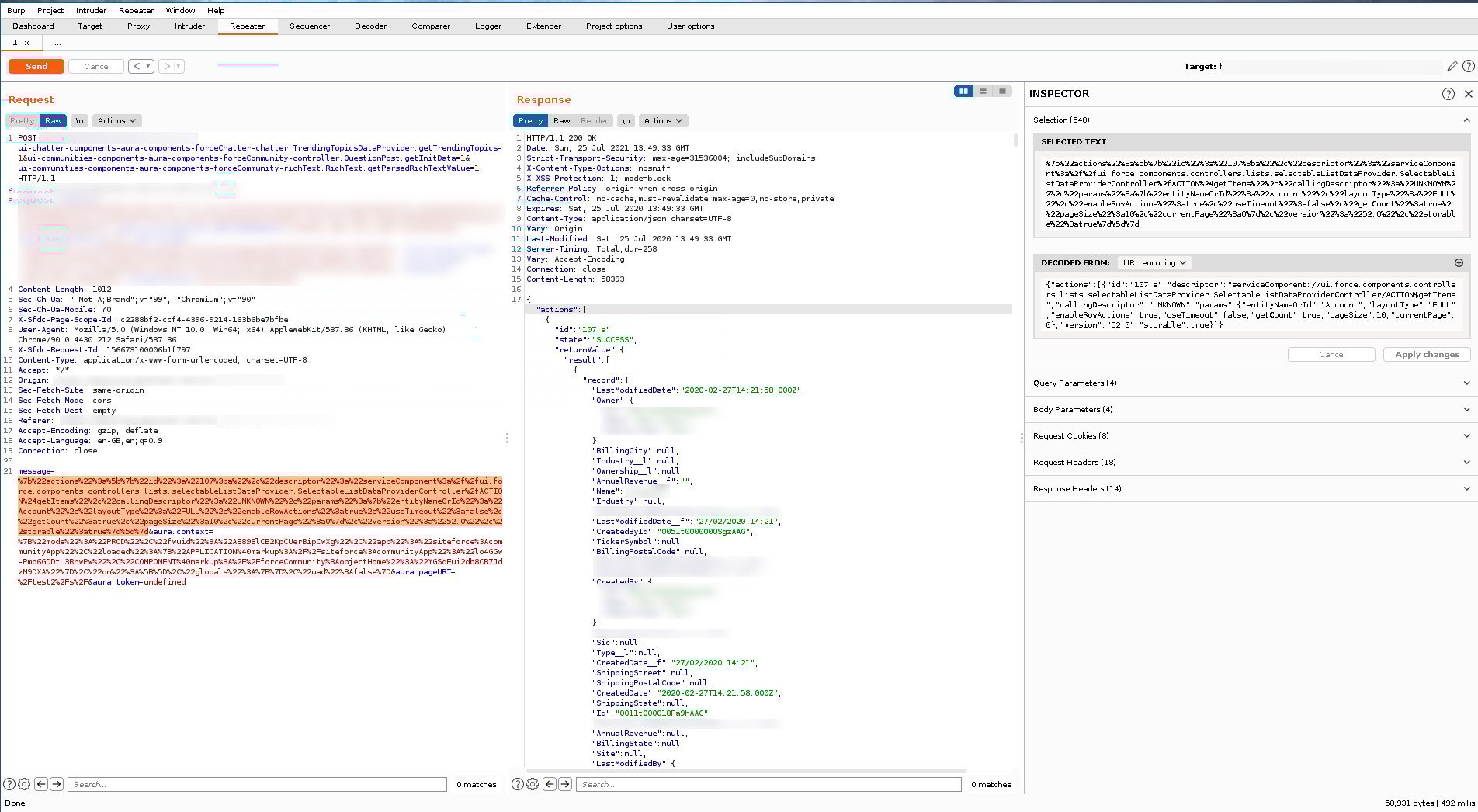Open the Extender tab
1478x812 pixels.
(x=543, y=26)
